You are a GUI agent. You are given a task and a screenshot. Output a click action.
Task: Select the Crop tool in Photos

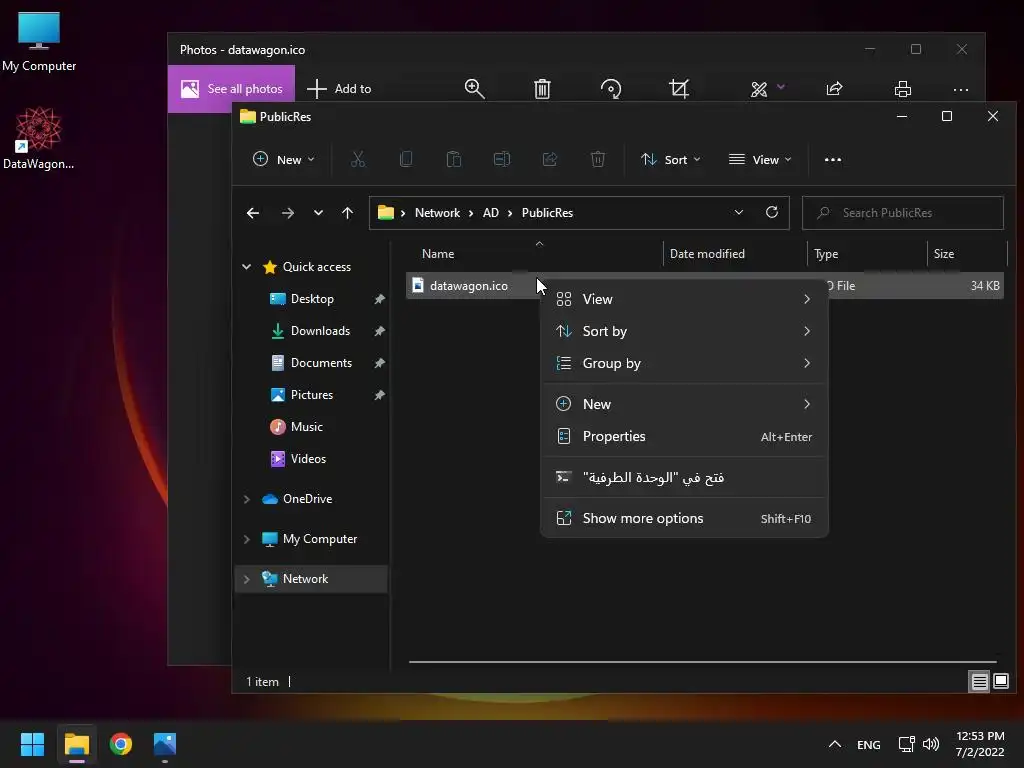tap(679, 89)
